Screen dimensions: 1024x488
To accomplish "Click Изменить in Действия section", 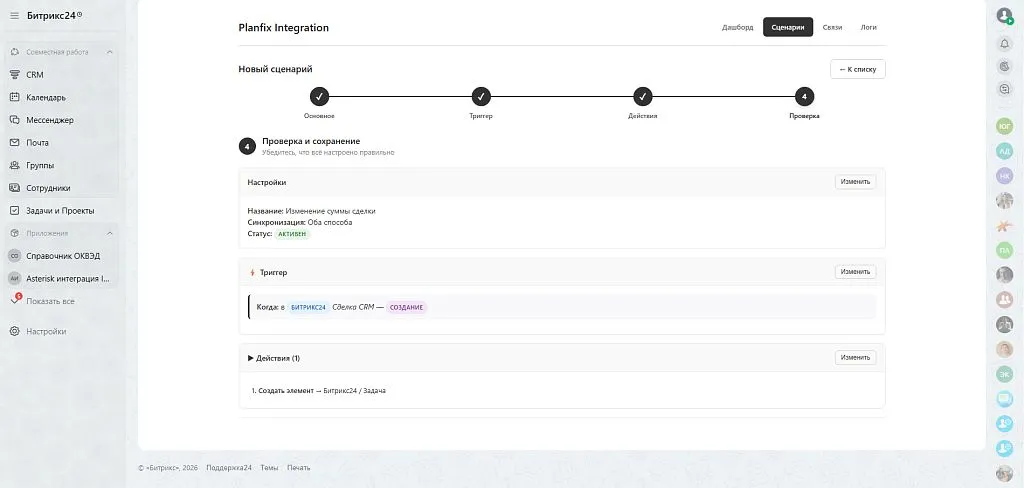I will click(856, 358).
